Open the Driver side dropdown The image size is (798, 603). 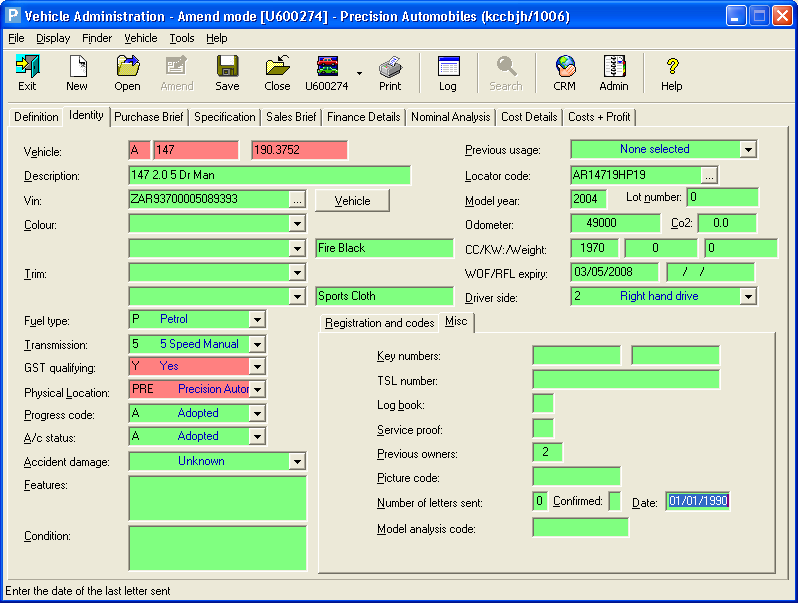click(748, 296)
